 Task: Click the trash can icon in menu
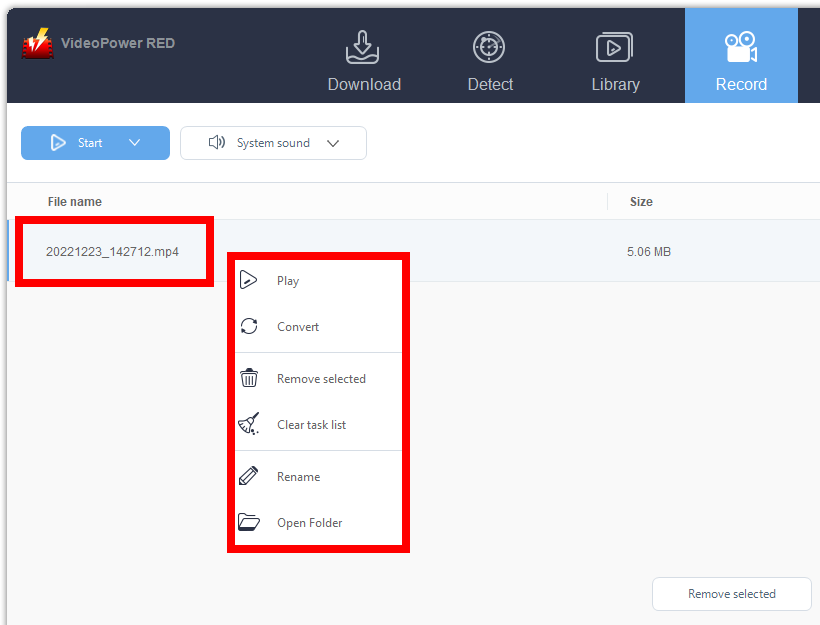point(249,378)
